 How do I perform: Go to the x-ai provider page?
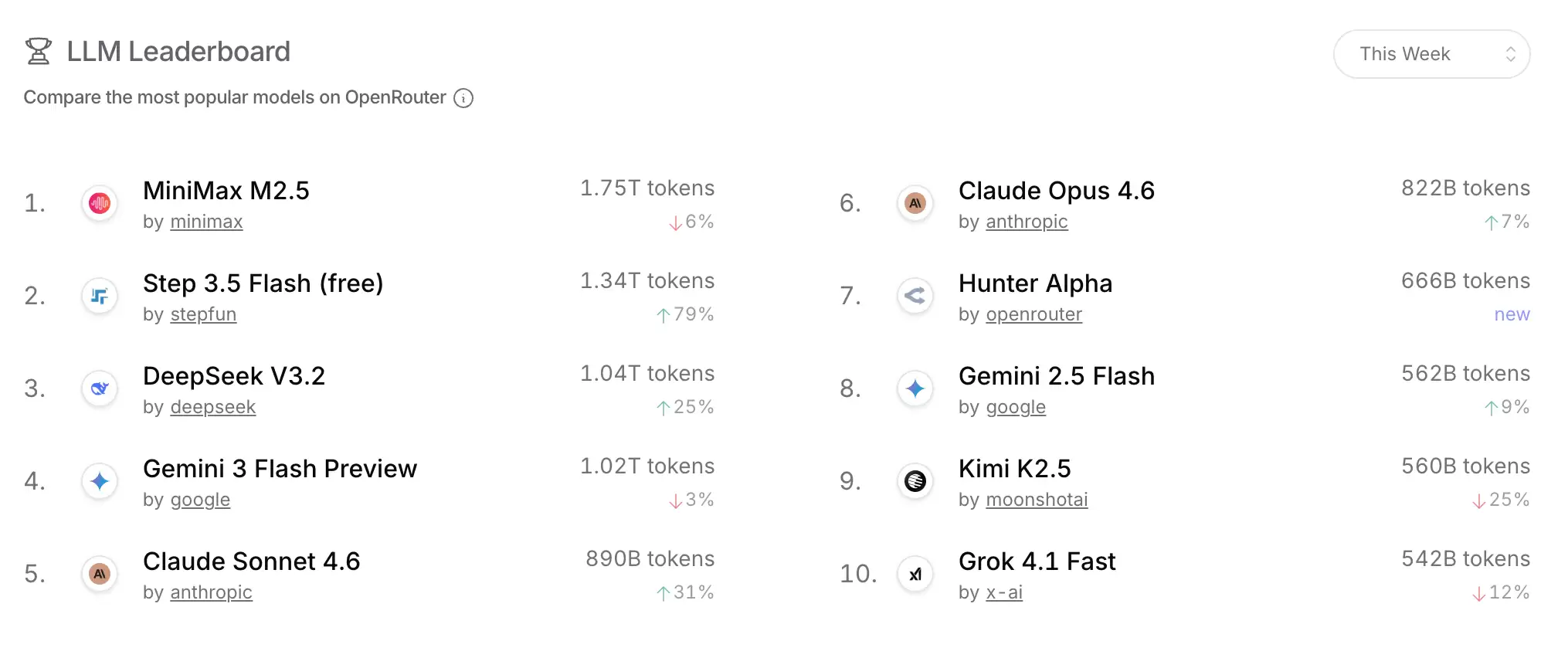click(1004, 593)
